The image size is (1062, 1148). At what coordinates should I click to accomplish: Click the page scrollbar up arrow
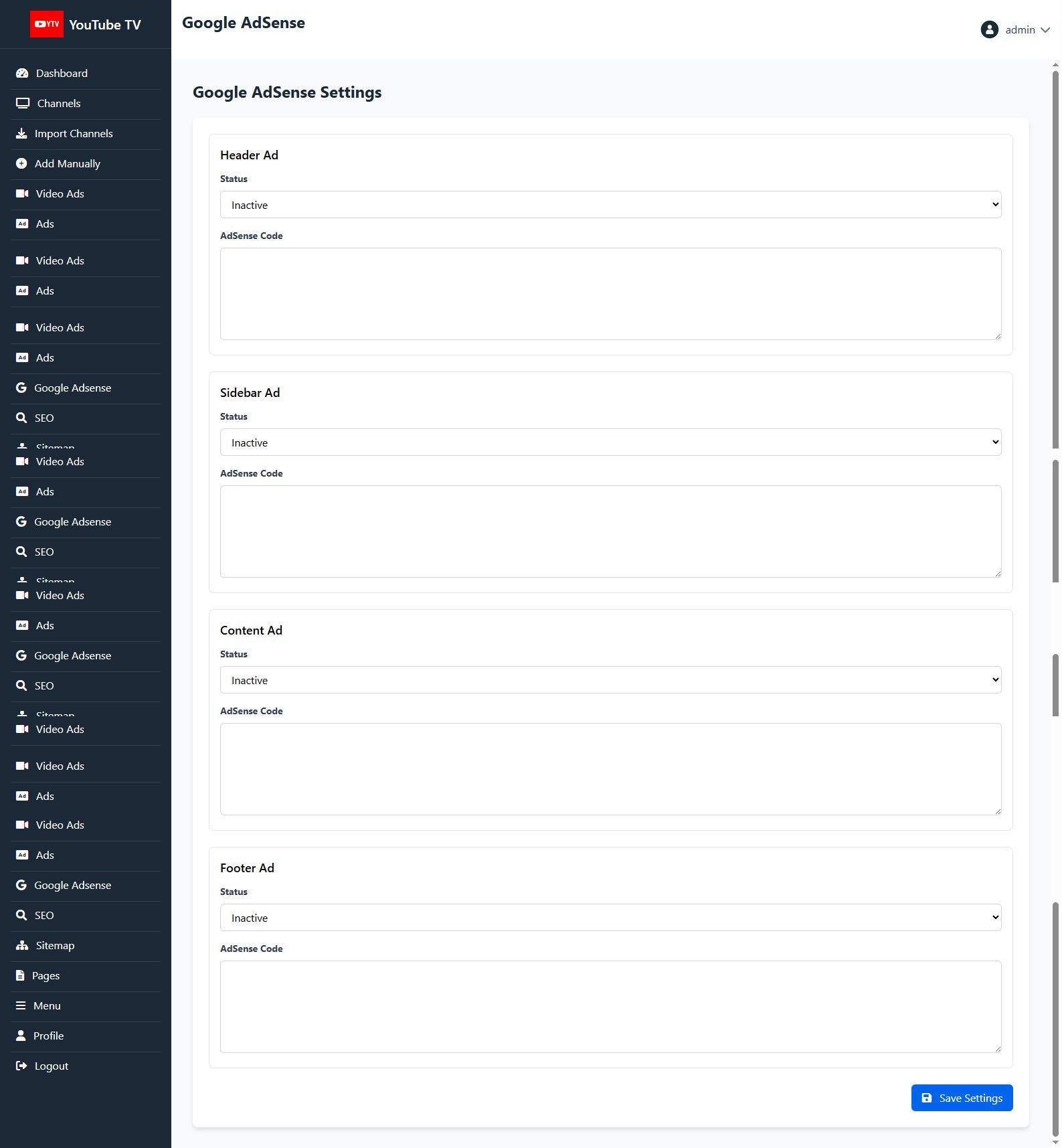[1055, 65]
